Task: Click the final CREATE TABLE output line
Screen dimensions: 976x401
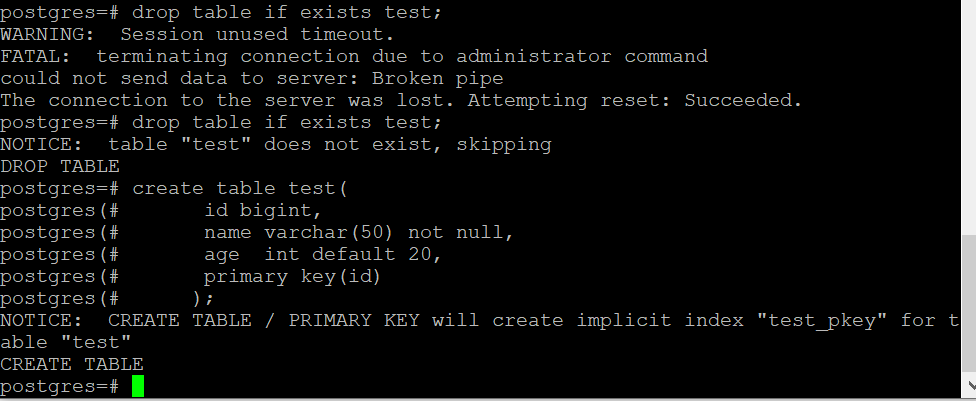Action: [72, 364]
